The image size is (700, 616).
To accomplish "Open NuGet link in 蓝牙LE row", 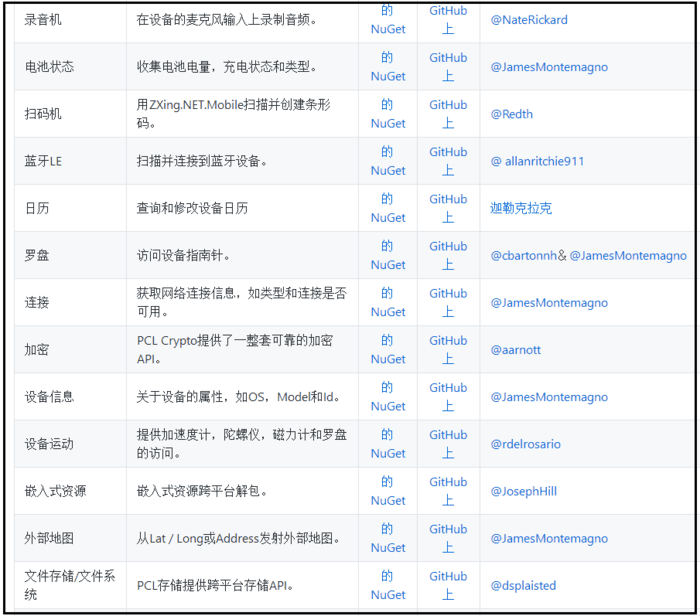I will (x=388, y=161).
